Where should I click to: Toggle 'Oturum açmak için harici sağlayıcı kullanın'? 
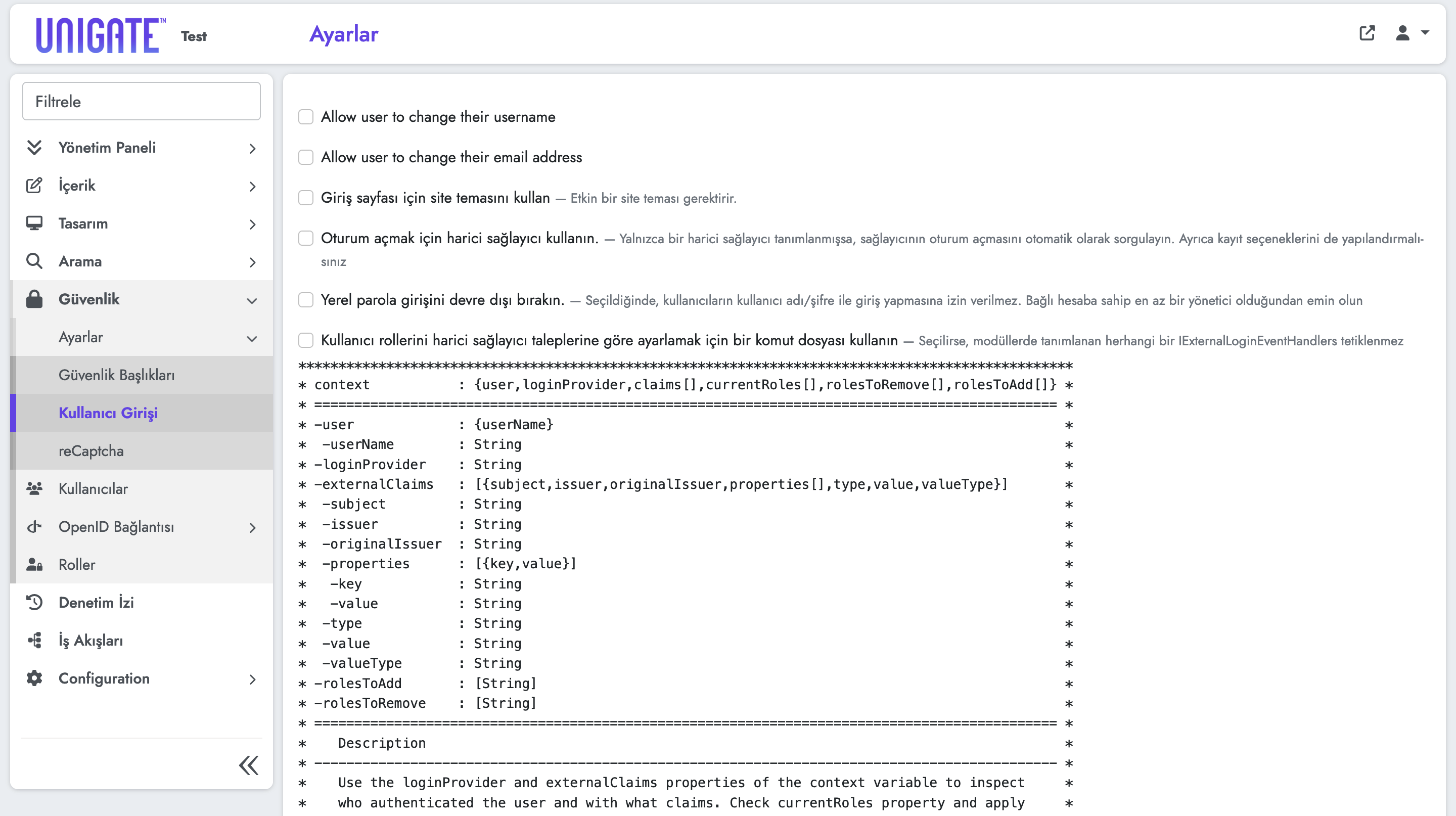pos(306,239)
